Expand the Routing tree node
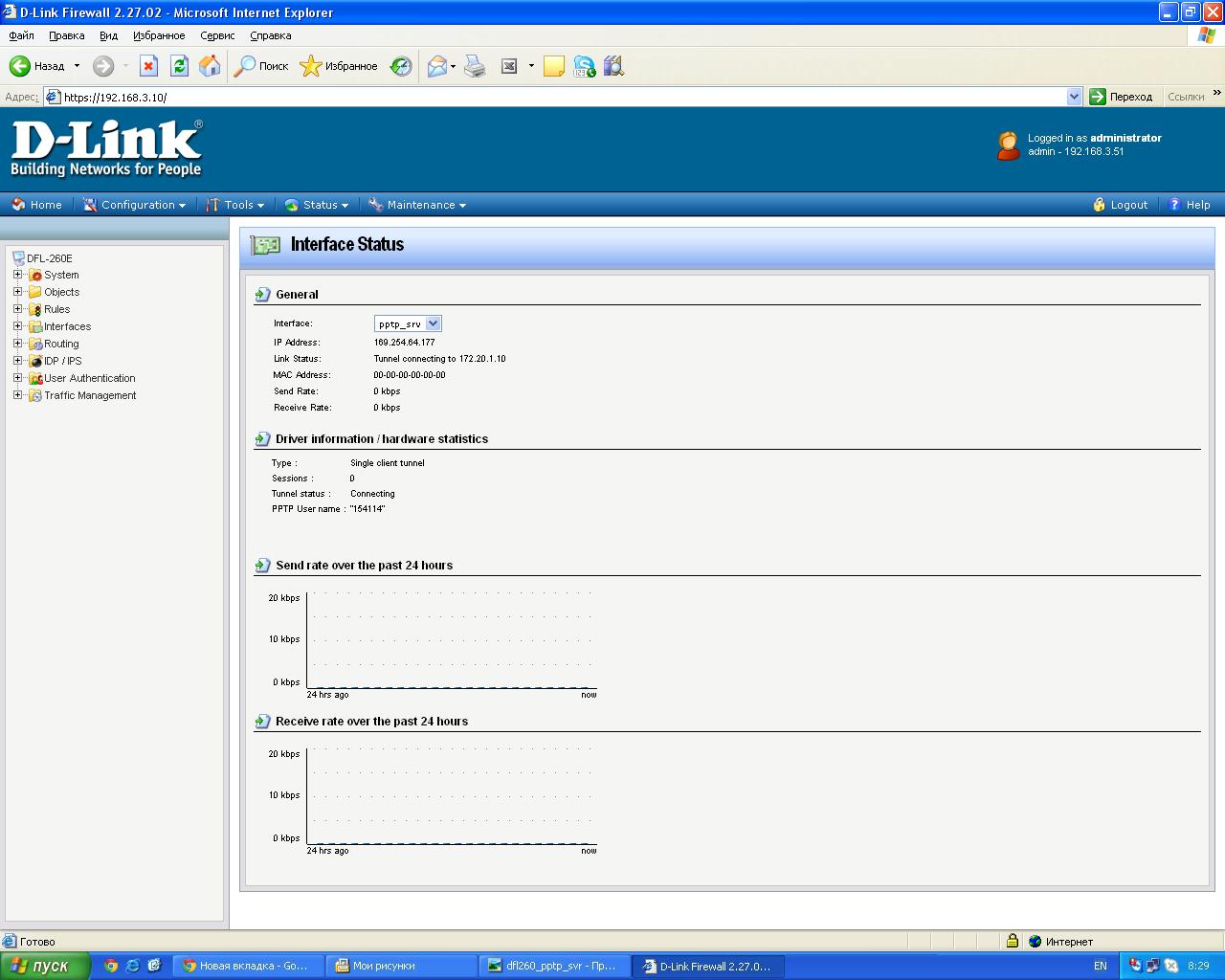Screen dimensions: 1225x980 point(17,344)
